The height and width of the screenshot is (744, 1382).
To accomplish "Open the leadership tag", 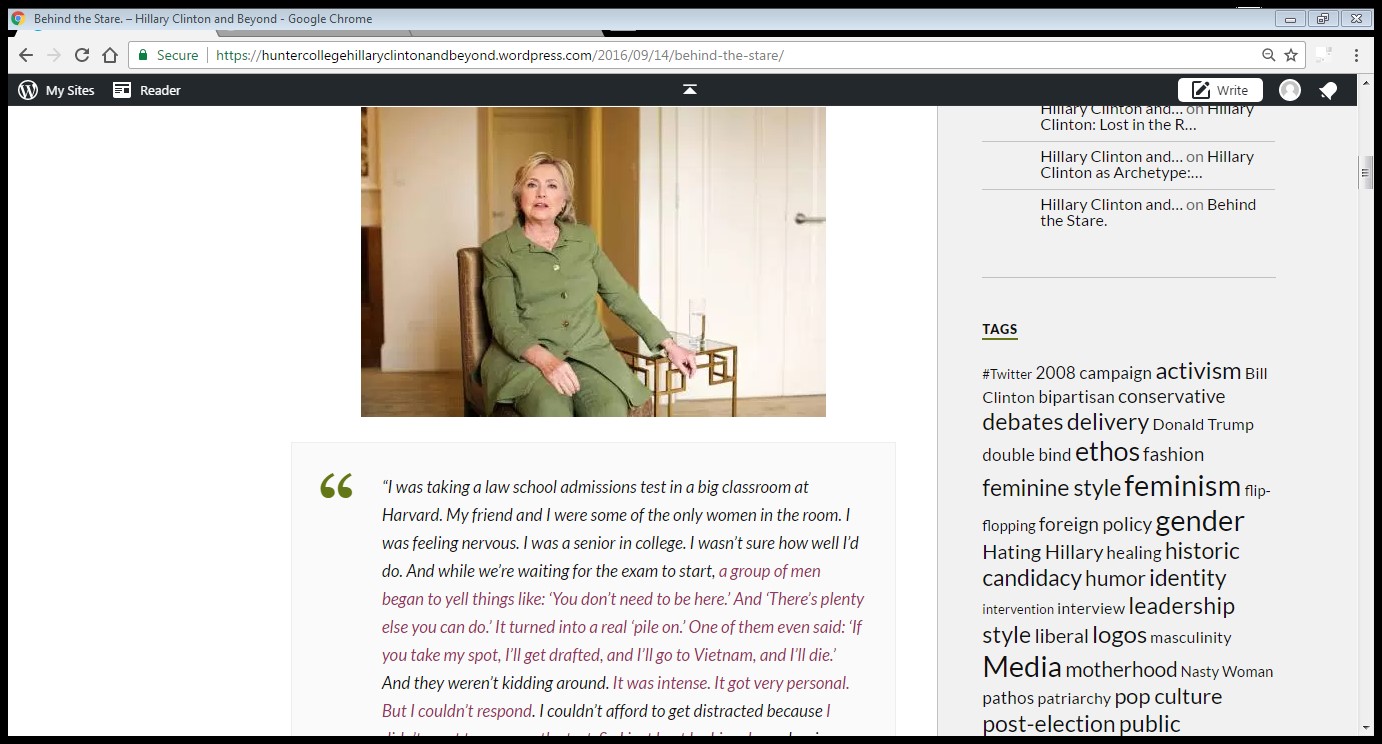I will coord(1181,606).
